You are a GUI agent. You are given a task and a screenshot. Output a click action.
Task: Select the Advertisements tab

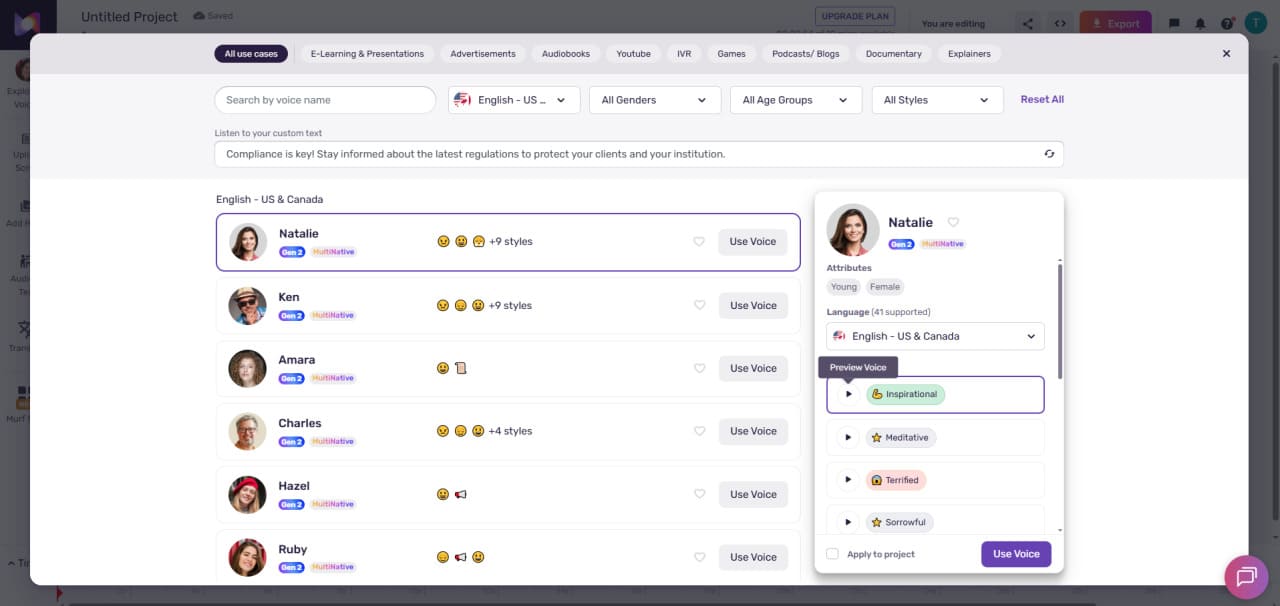click(x=483, y=54)
